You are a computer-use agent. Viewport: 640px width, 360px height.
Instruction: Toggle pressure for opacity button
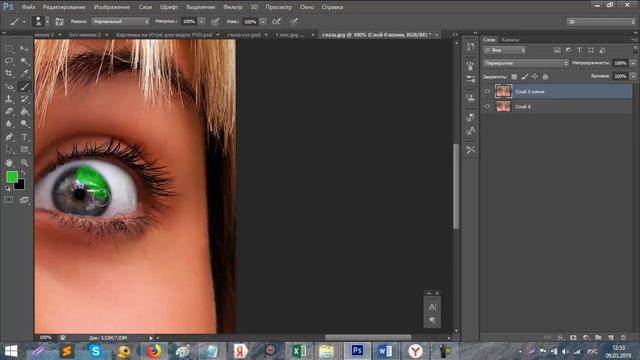point(215,22)
